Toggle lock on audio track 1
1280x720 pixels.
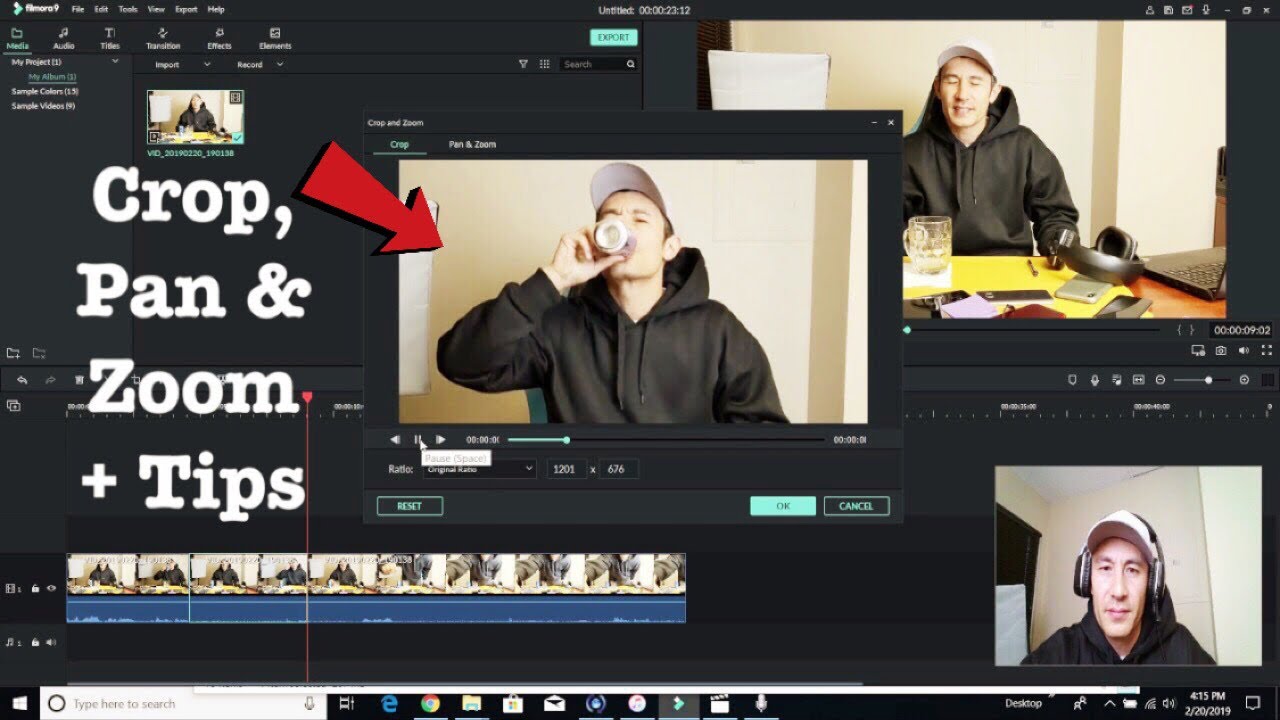(x=35, y=642)
